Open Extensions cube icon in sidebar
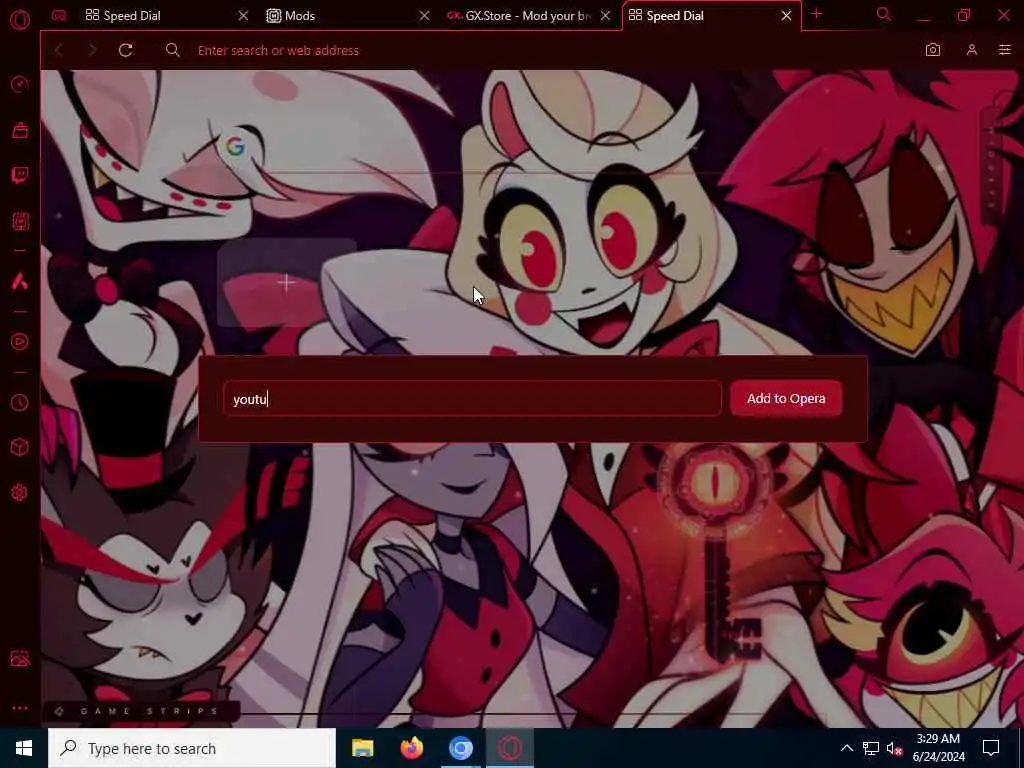The height and width of the screenshot is (768, 1024). [x=20, y=447]
